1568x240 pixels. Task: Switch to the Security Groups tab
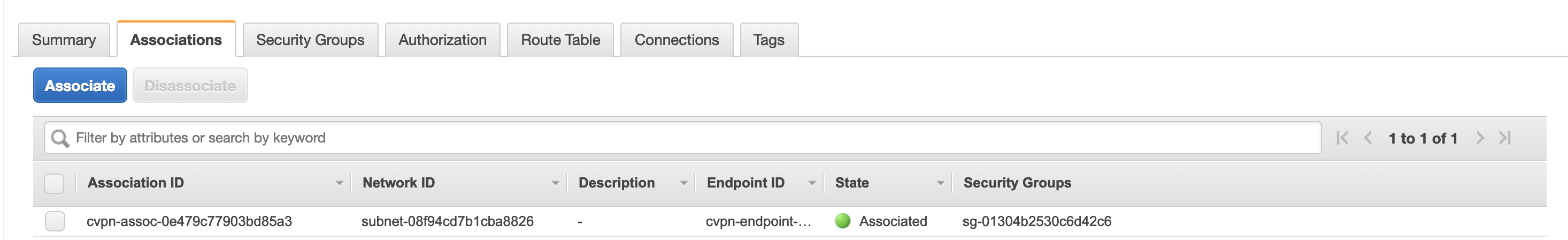[x=310, y=40]
